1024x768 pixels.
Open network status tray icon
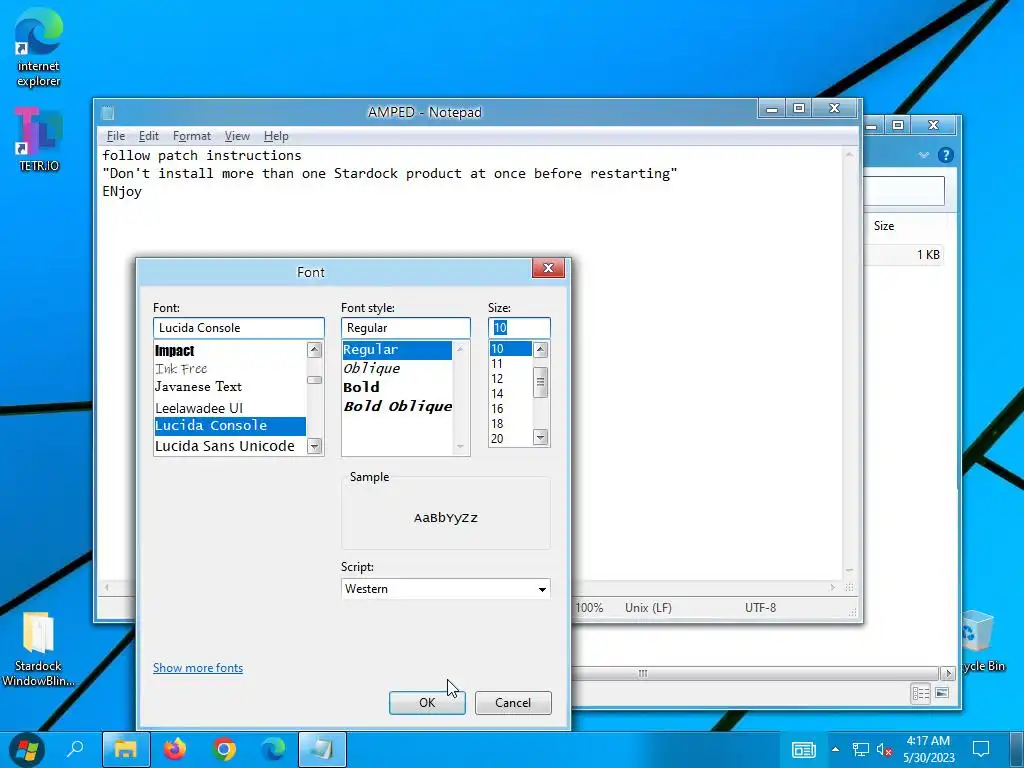(x=861, y=750)
